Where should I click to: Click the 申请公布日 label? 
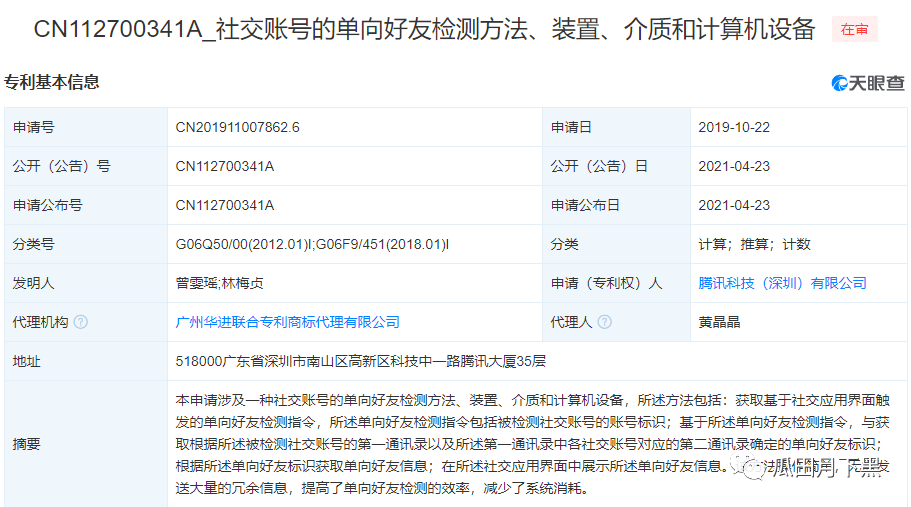pos(585,205)
